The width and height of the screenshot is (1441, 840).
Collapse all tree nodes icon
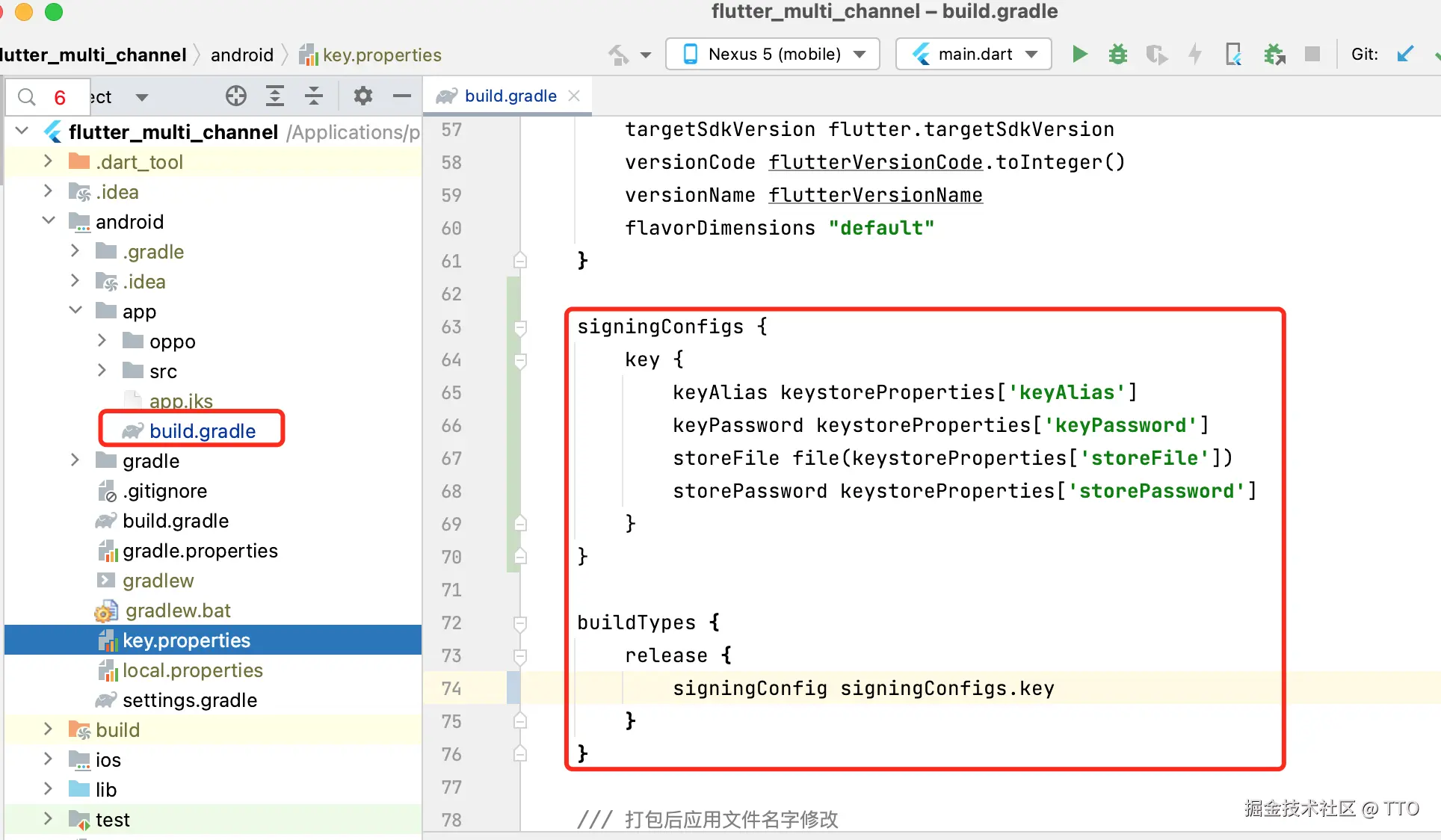tap(314, 96)
